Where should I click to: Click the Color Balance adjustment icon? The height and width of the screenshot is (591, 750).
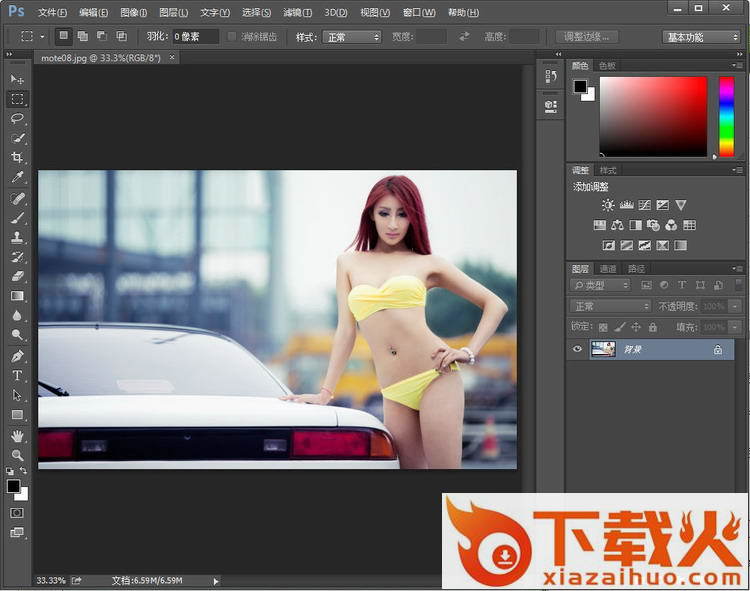click(618, 225)
